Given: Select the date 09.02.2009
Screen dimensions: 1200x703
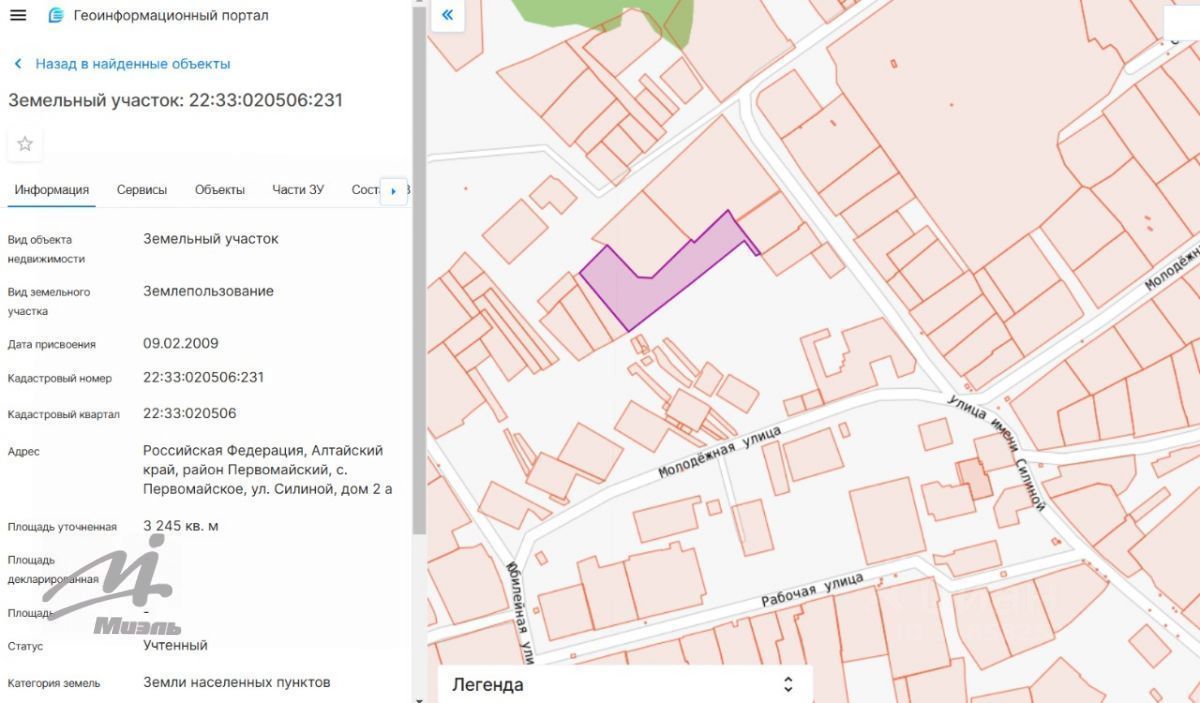Looking at the screenshot, I should (x=181, y=343).
